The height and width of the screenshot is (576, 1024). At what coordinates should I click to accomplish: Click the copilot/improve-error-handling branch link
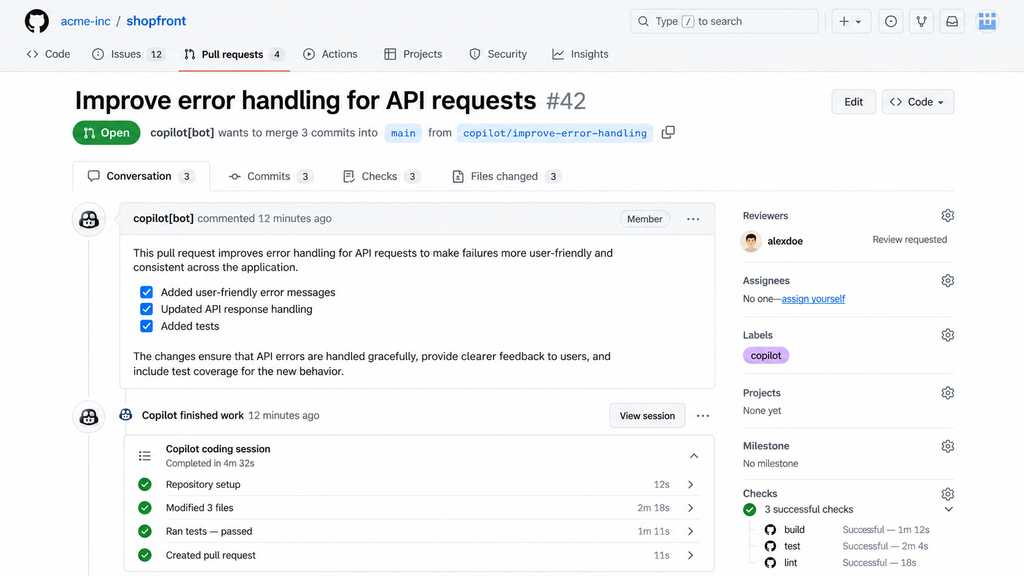(554, 133)
